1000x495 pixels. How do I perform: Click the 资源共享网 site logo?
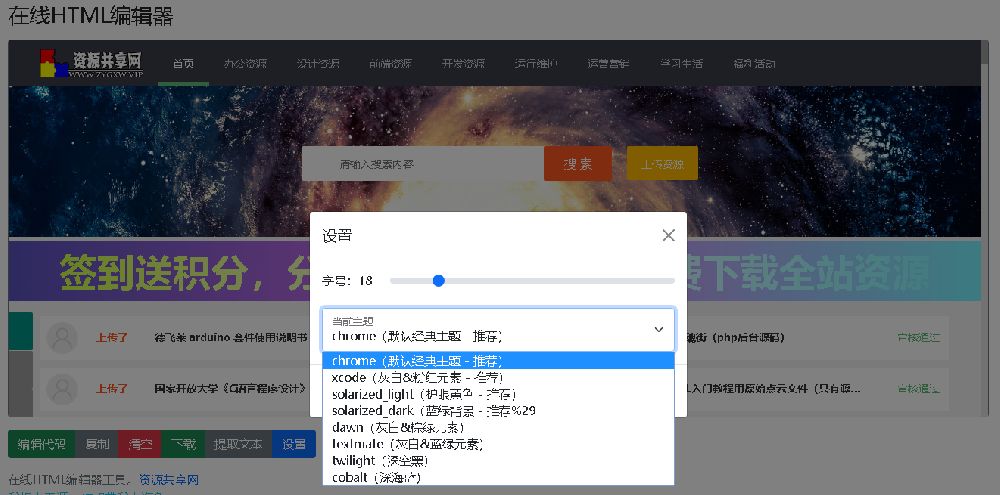pyautogui.click(x=91, y=63)
